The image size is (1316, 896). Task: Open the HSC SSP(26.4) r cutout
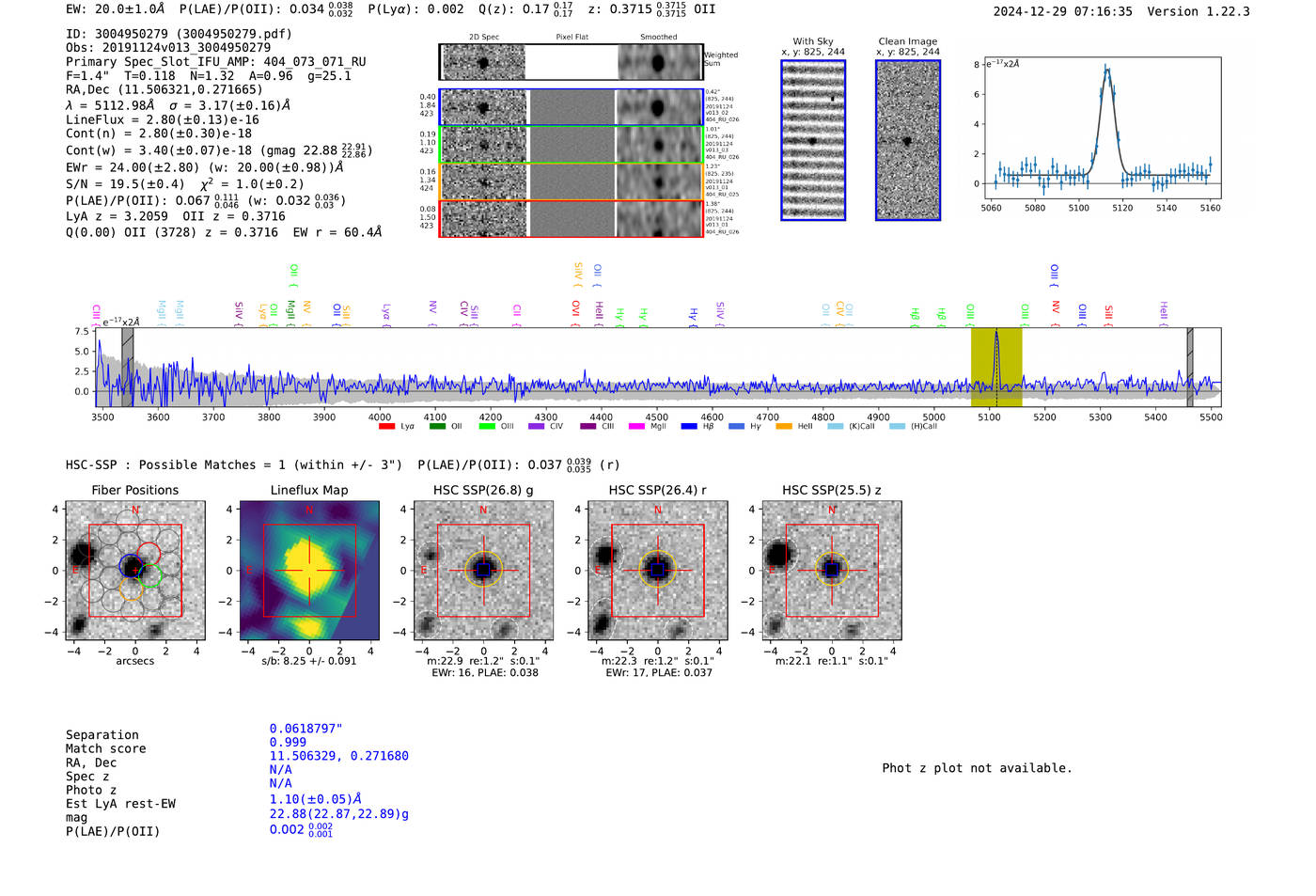click(x=657, y=571)
